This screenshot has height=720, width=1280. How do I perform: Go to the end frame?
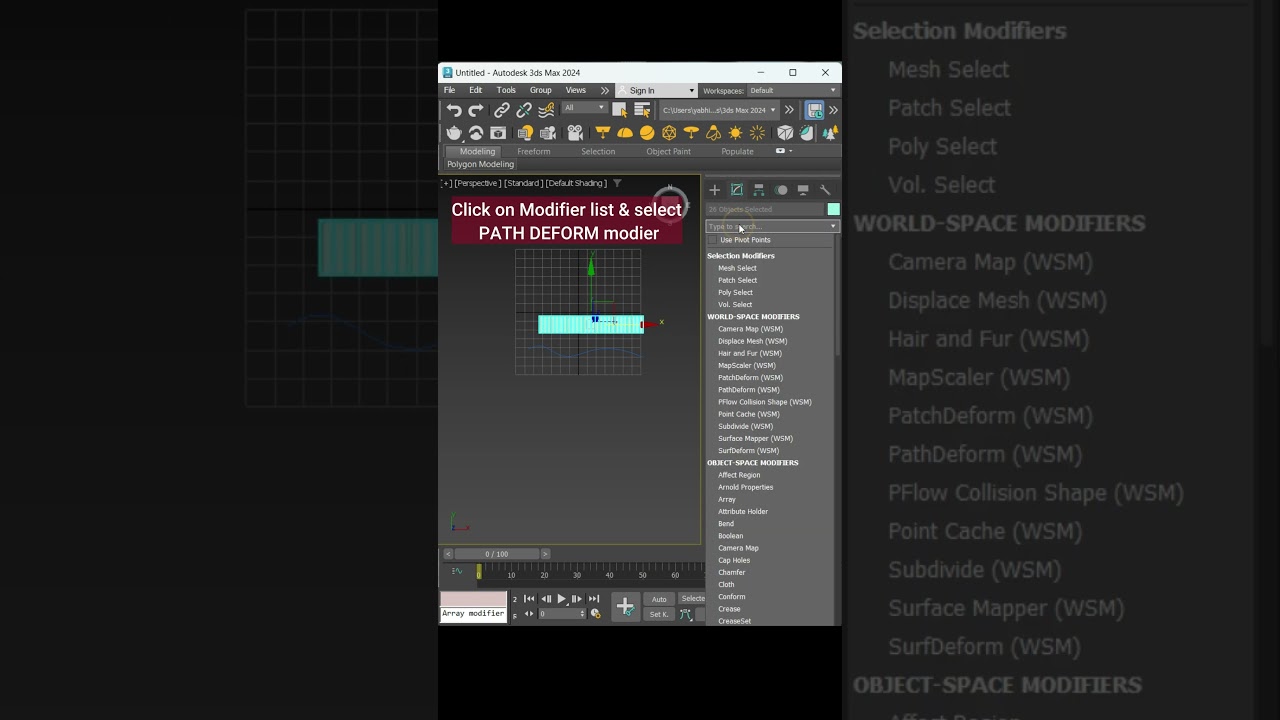pos(594,599)
